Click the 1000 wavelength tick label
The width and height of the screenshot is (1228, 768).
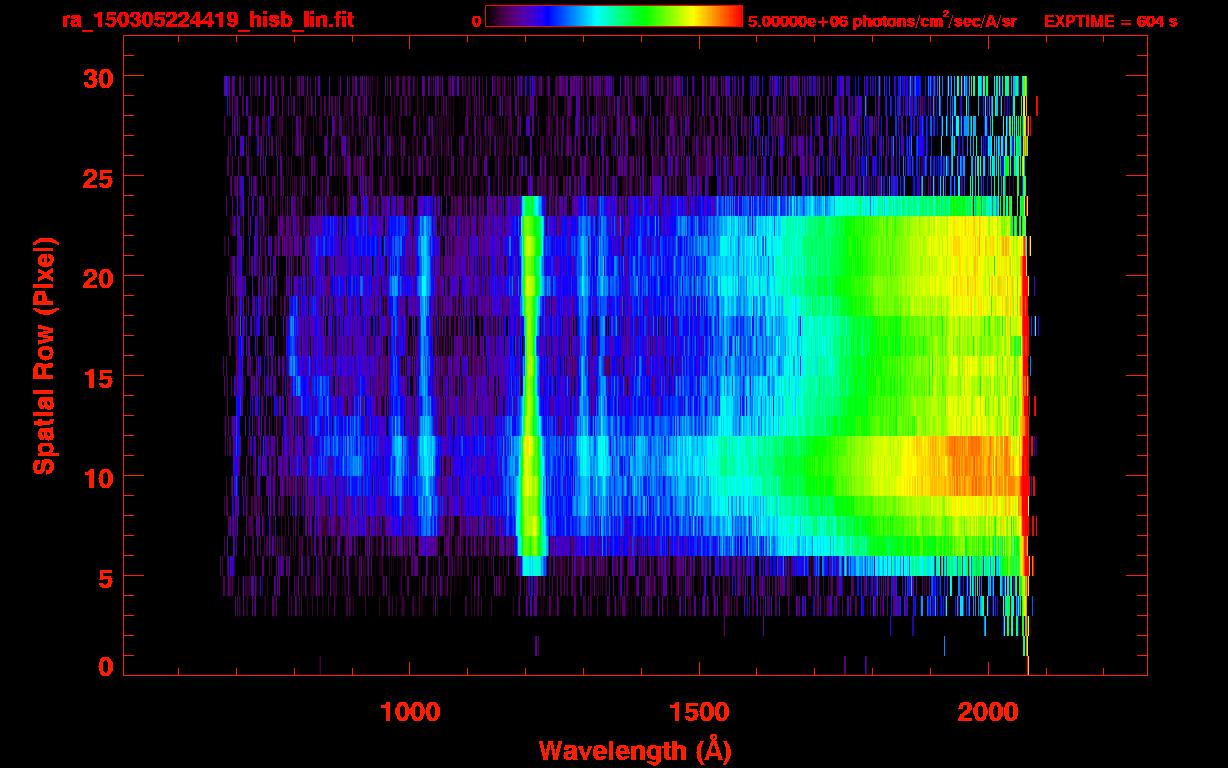(x=410, y=711)
